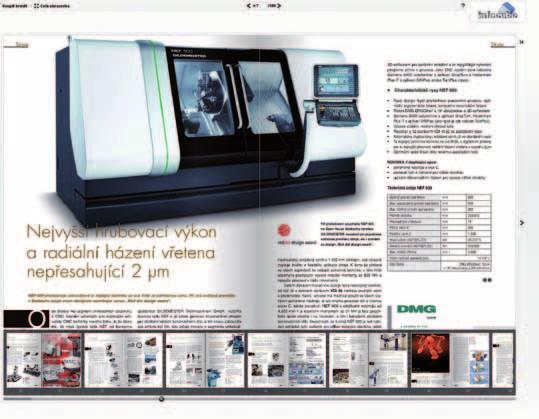Click the round thumbnail strip toggle handle
The image size is (539, 419).
tap(161, 399)
